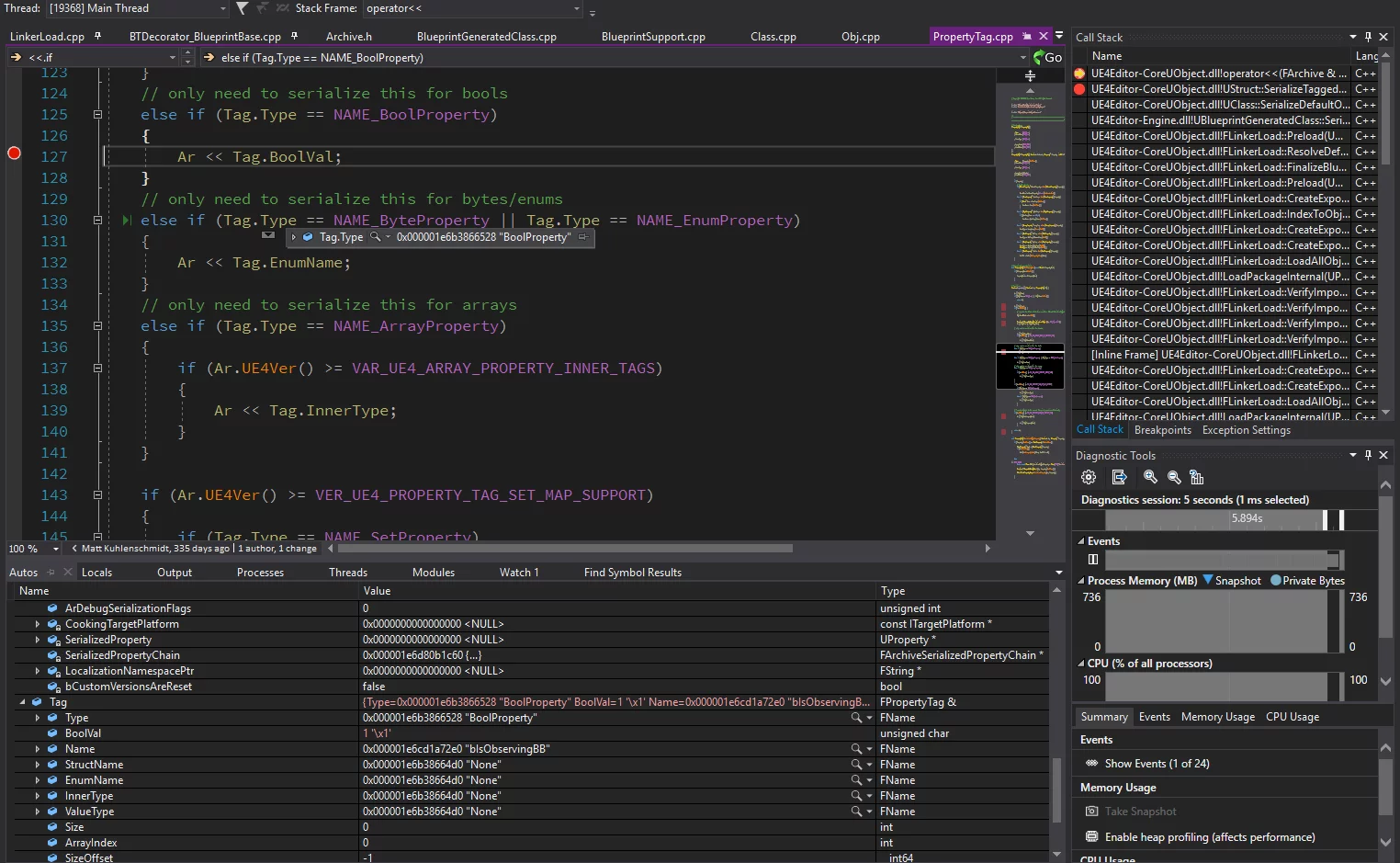
Task: Open the Diagnostic Tools window options dropdown
Action: pyautogui.click(x=1352, y=455)
